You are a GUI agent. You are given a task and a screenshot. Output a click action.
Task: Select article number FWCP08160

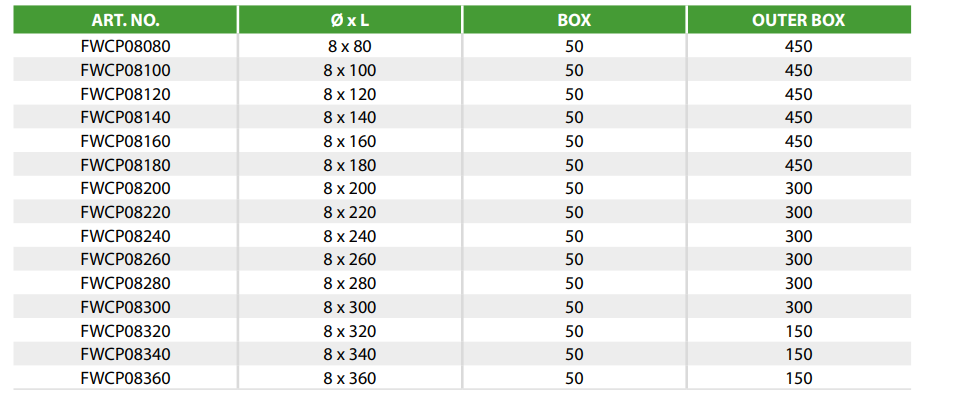tap(125, 142)
